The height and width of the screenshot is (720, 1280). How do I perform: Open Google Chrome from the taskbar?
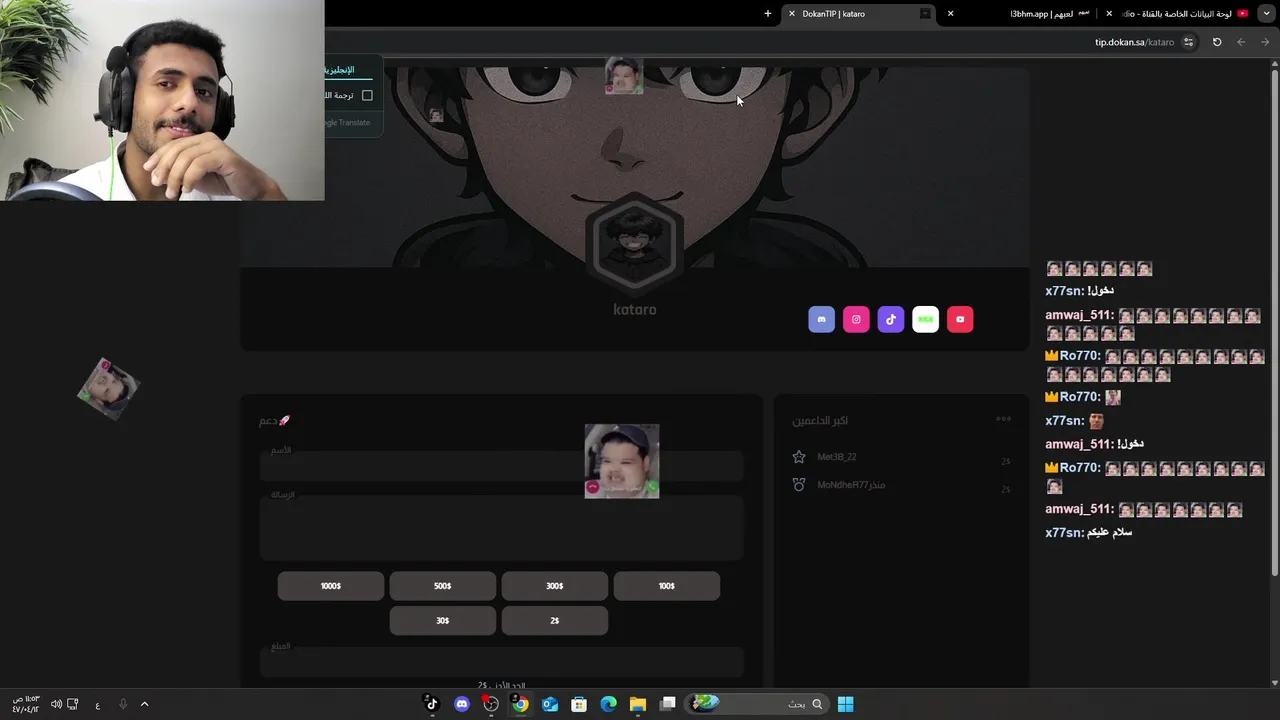520,704
